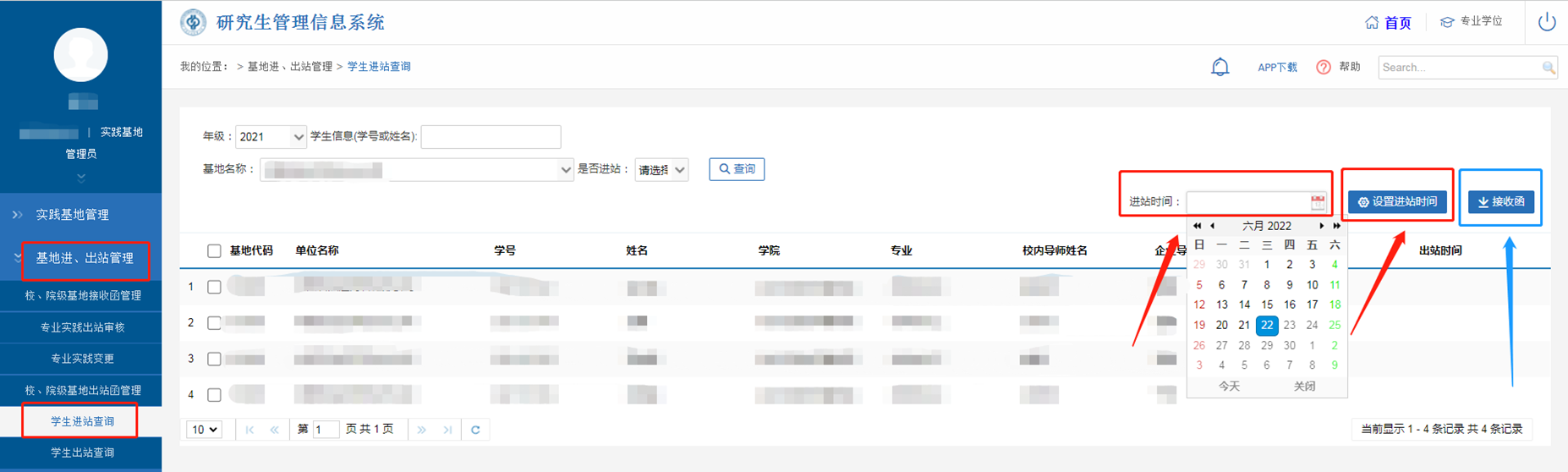Image resolution: width=1568 pixels, height=472 pixels.
Task: Open the calendar picker icon
Action: pyautogui.click(x=1317, y=202)
